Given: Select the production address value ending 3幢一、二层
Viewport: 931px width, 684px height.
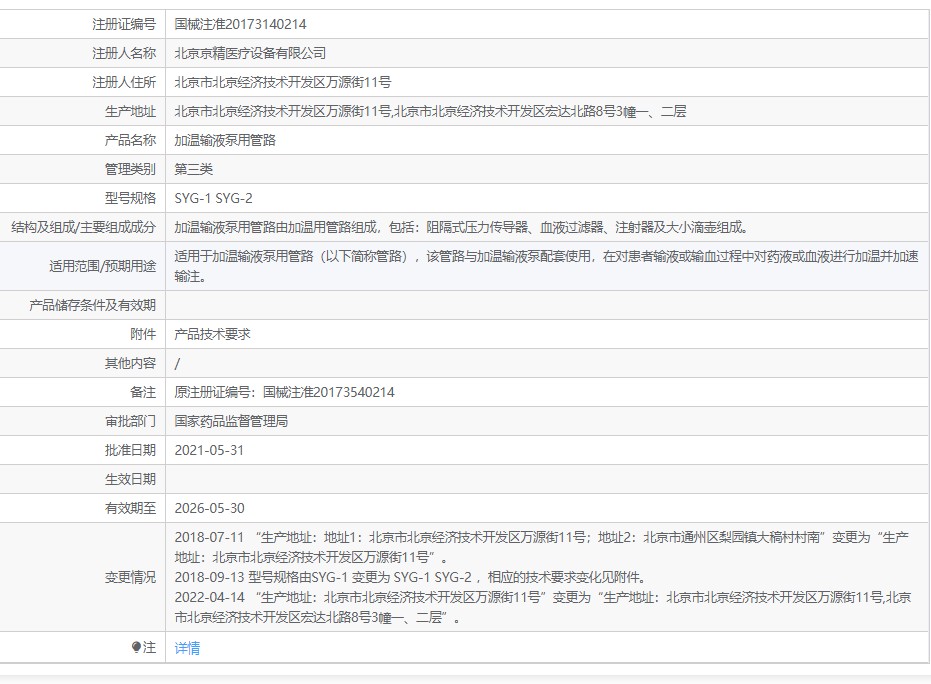Looking at the screenshot, I should tap(430, 112).
